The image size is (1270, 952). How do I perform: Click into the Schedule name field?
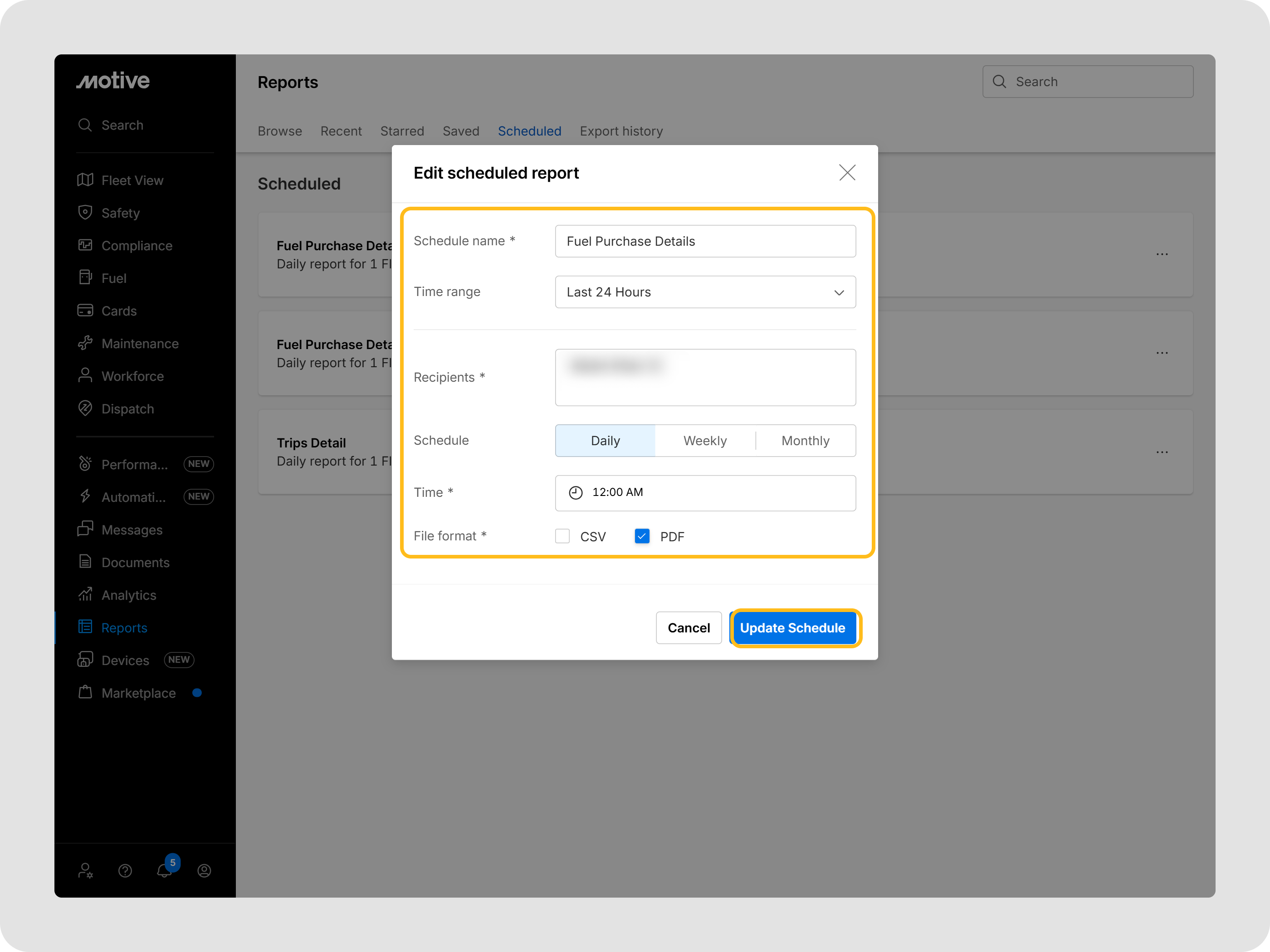pyautogui.click(x=705, y=241)
